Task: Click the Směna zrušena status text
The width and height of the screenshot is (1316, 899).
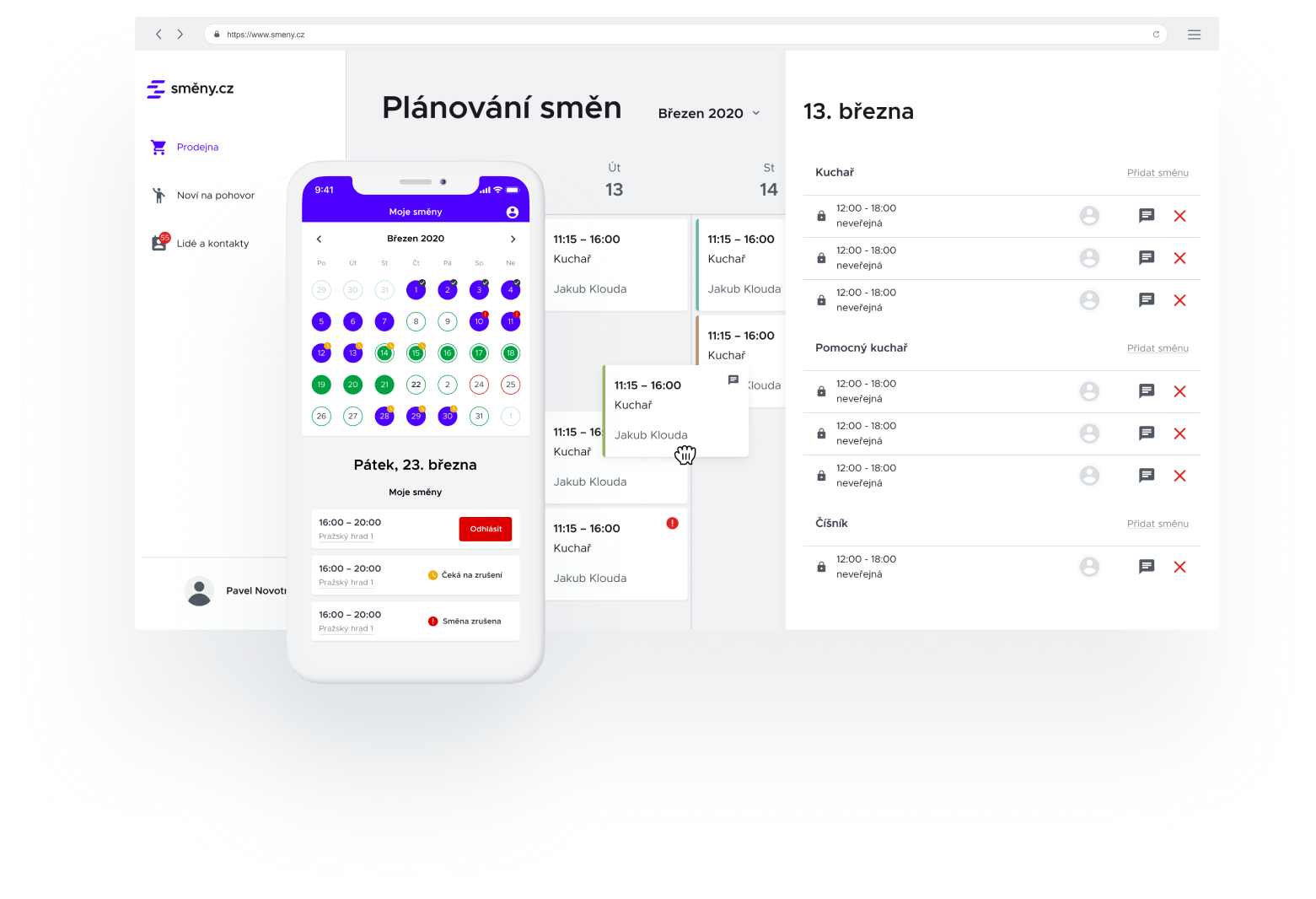Action: (471, 622)
